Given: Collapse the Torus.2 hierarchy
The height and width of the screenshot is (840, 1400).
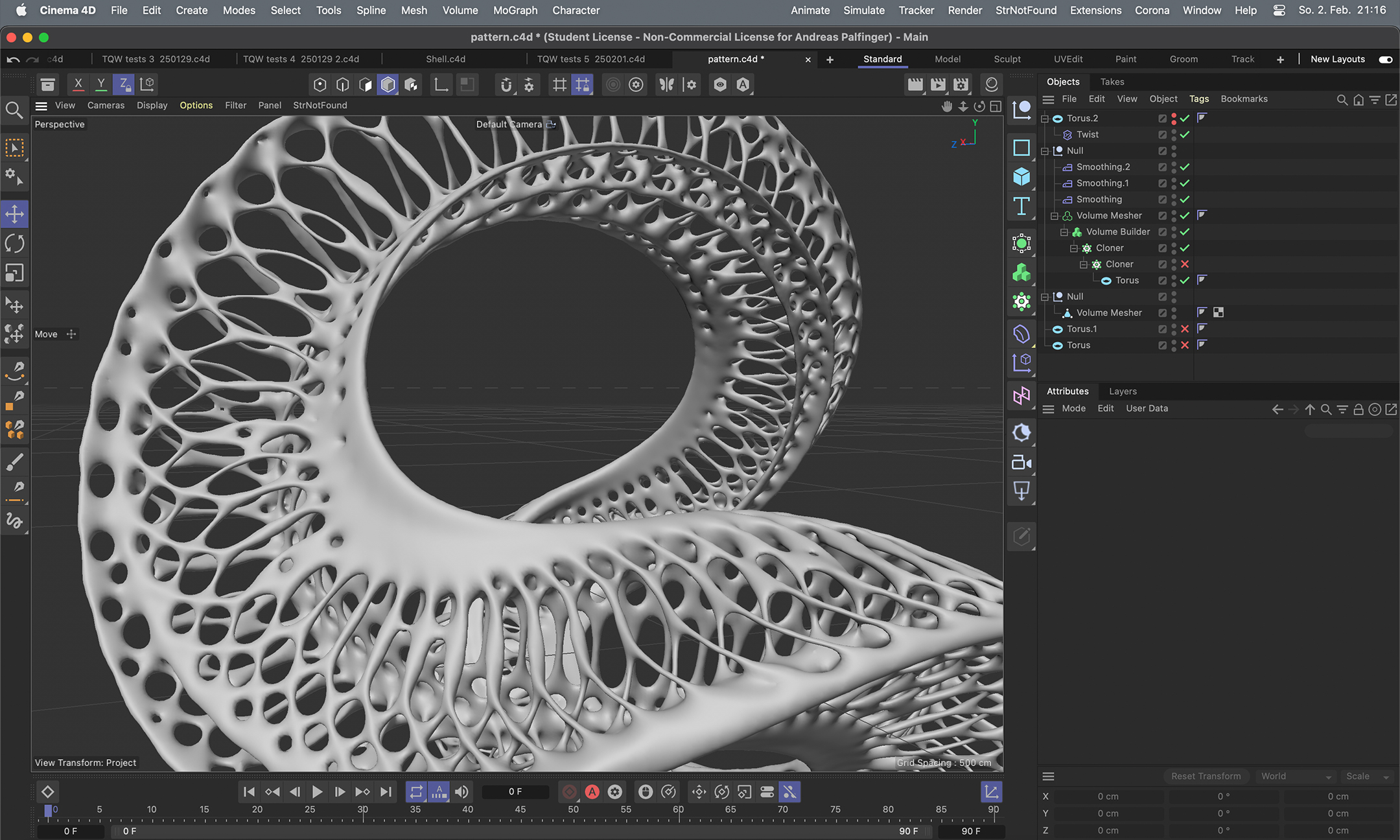Looking at the screenshot, I should coord(1045,118).
